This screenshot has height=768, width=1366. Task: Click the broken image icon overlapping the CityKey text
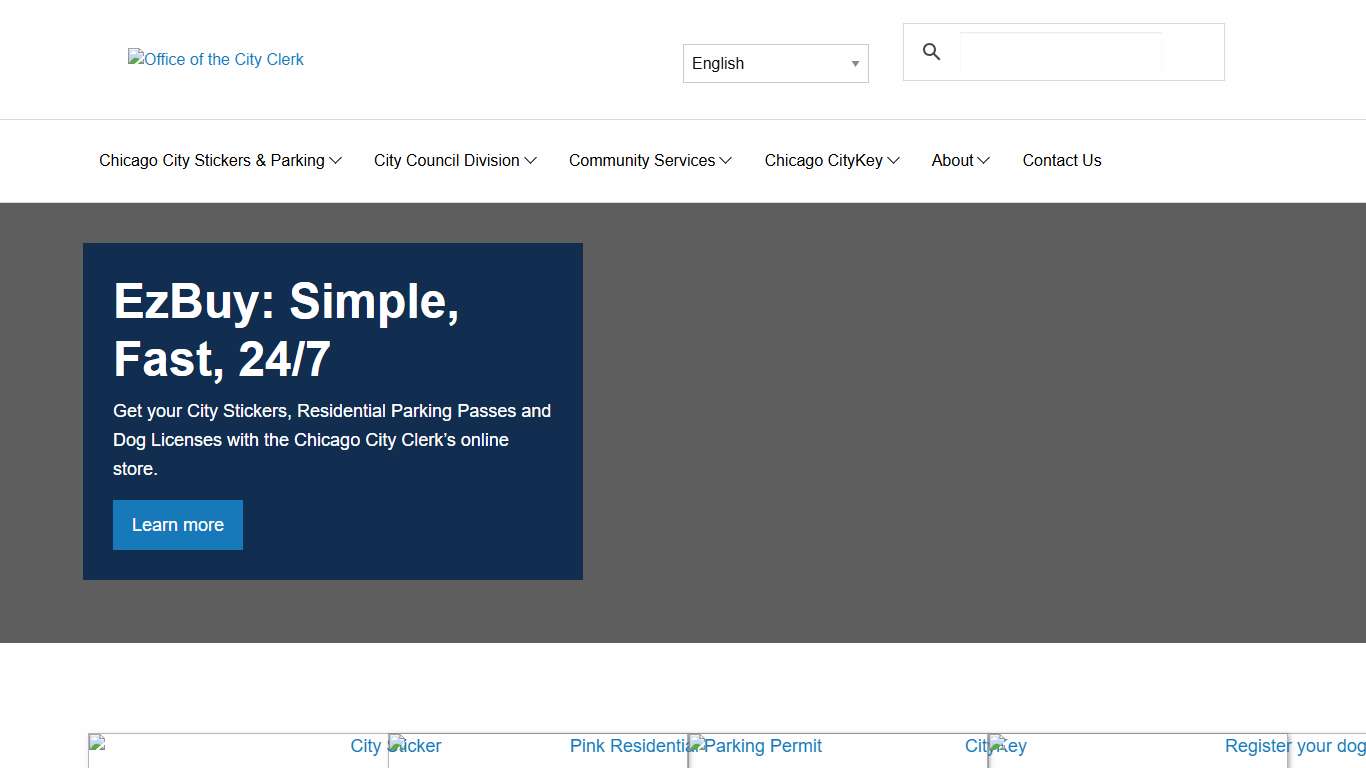pos(997,743)
